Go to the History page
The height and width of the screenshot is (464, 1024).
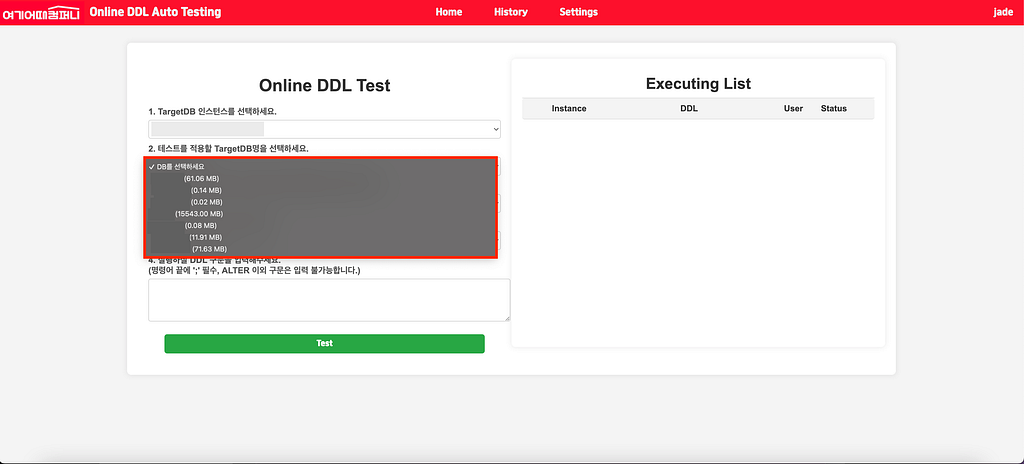511,12
